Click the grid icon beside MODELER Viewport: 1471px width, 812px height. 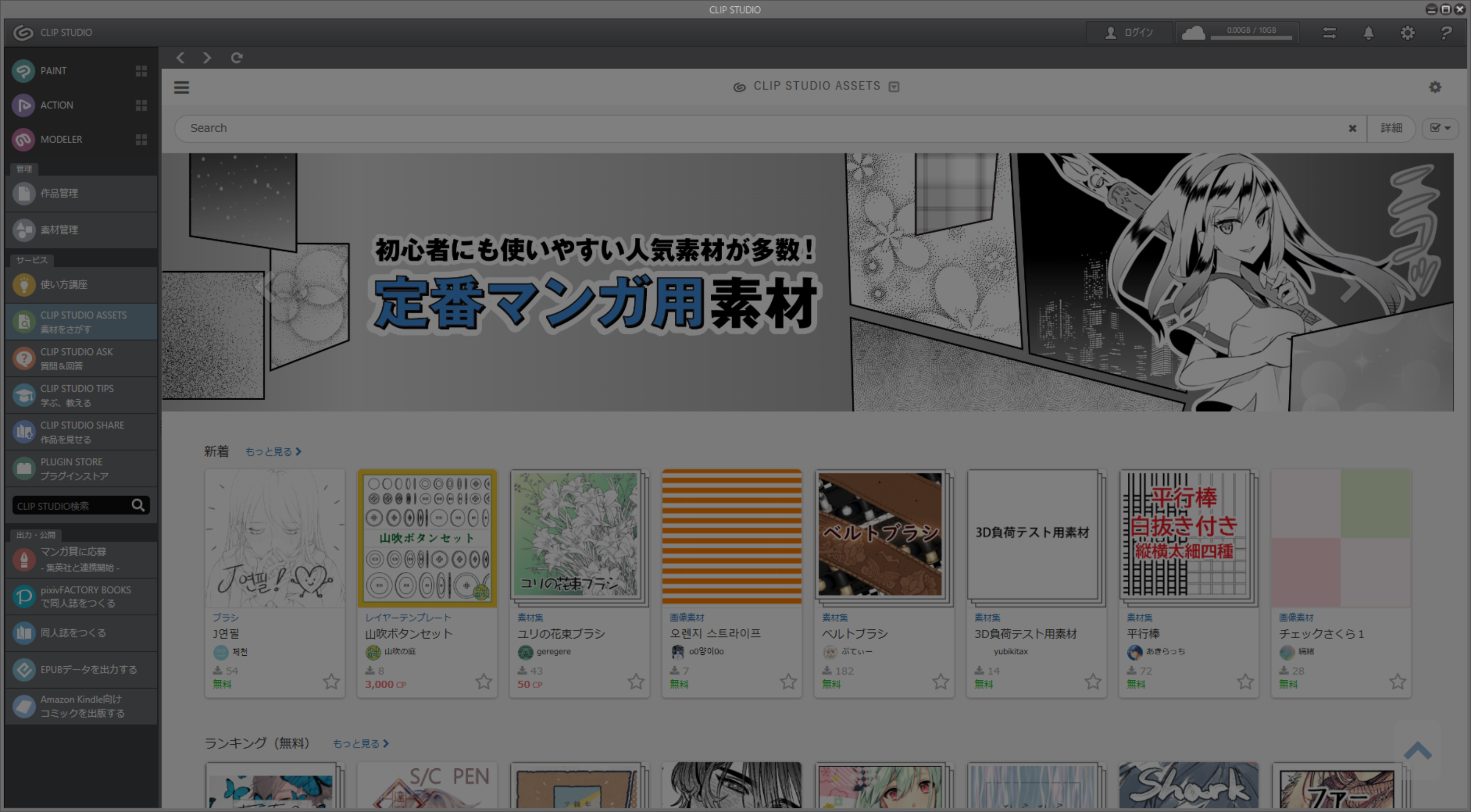coord(141,139)
